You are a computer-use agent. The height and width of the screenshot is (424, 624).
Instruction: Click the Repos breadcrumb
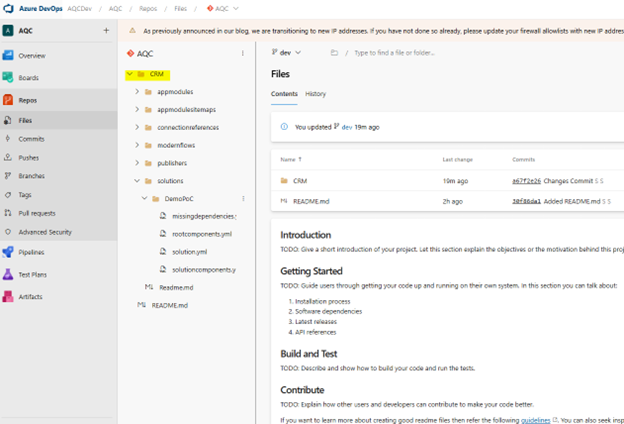148,8
